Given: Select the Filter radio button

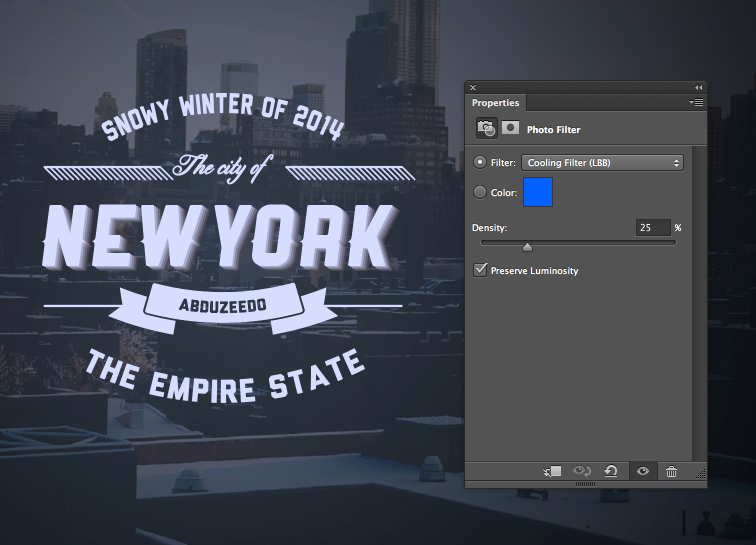Looking at the screenshot, I should coord(480,162).
